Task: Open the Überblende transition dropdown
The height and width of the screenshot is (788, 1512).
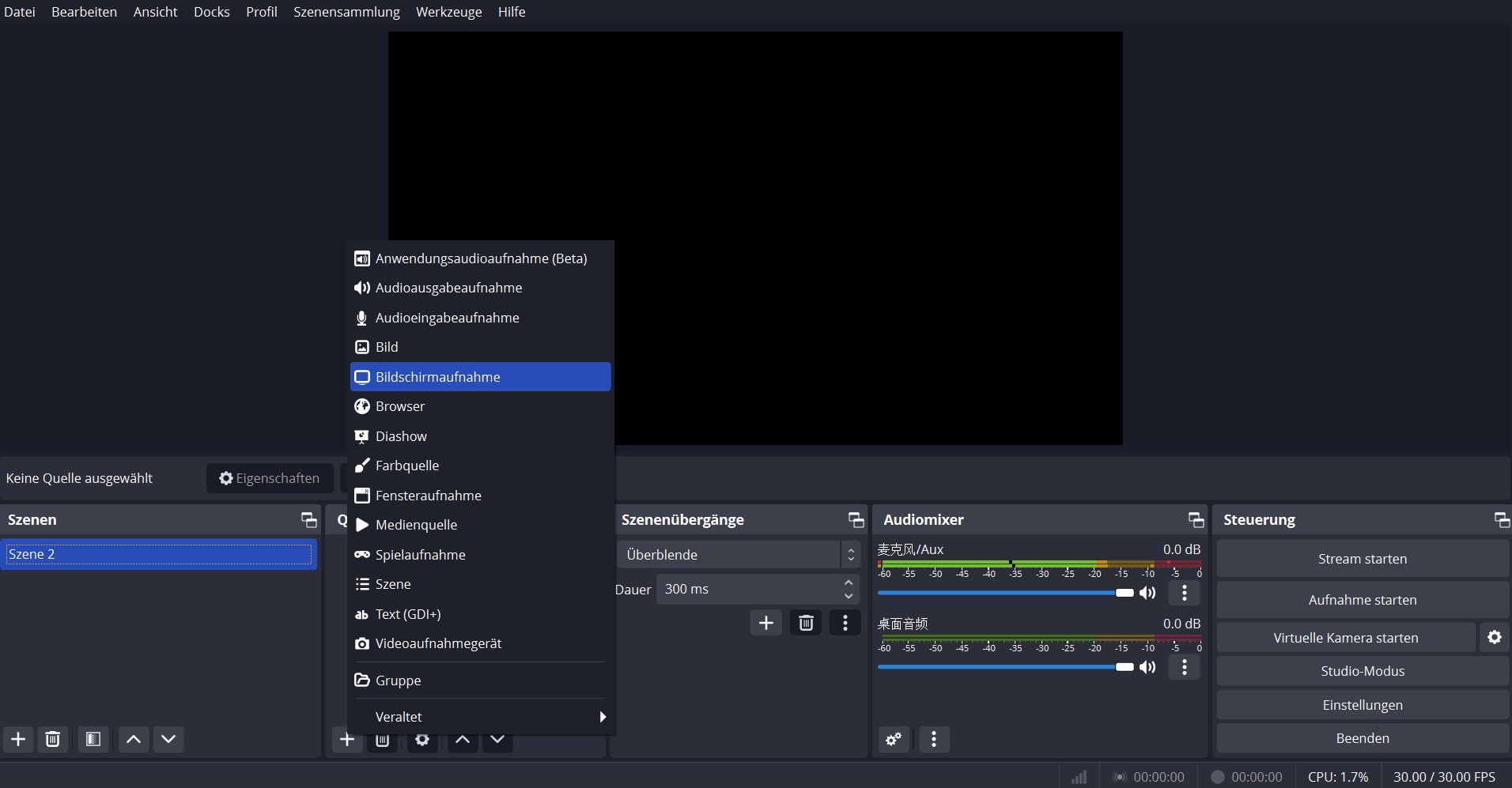Action: [739, 555]
